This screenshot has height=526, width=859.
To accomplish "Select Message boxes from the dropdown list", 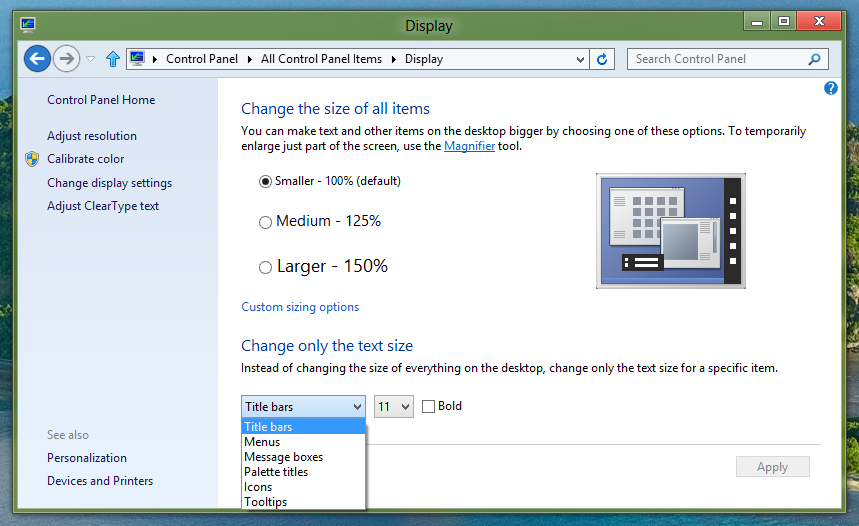I will pyautogui.click(x=283, y=457).
